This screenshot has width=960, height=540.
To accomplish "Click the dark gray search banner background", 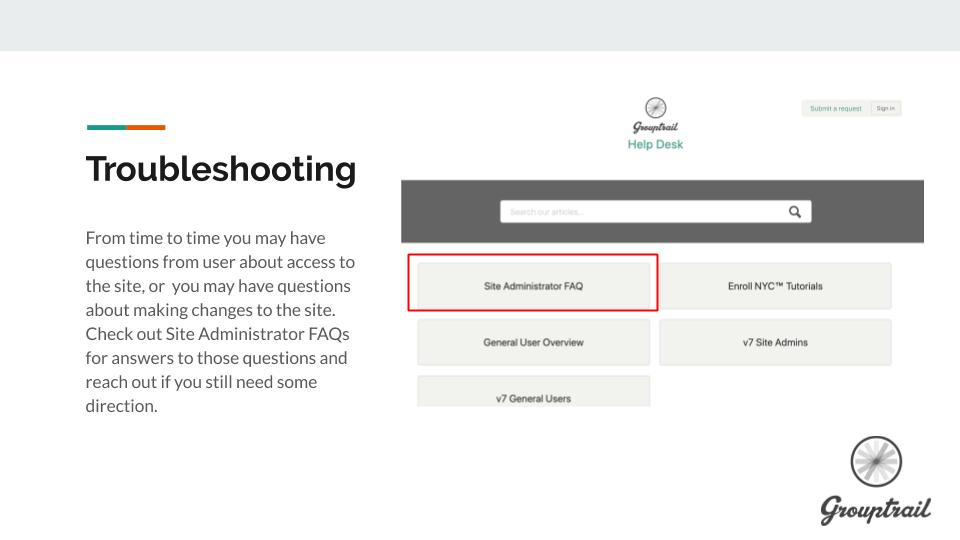I will pyautogui.click(x=450, y=212).
